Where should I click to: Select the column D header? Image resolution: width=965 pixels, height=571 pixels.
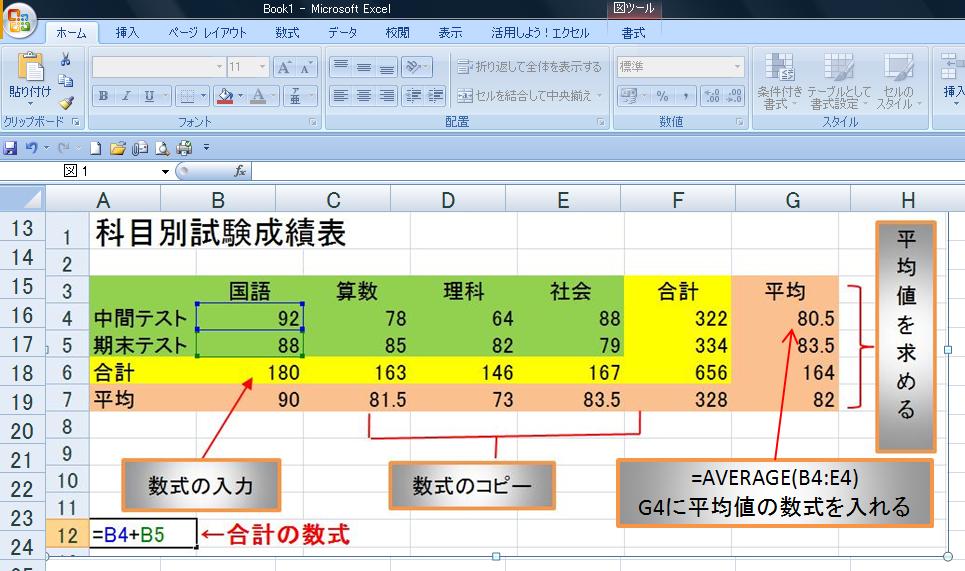(x=448, y=200)
